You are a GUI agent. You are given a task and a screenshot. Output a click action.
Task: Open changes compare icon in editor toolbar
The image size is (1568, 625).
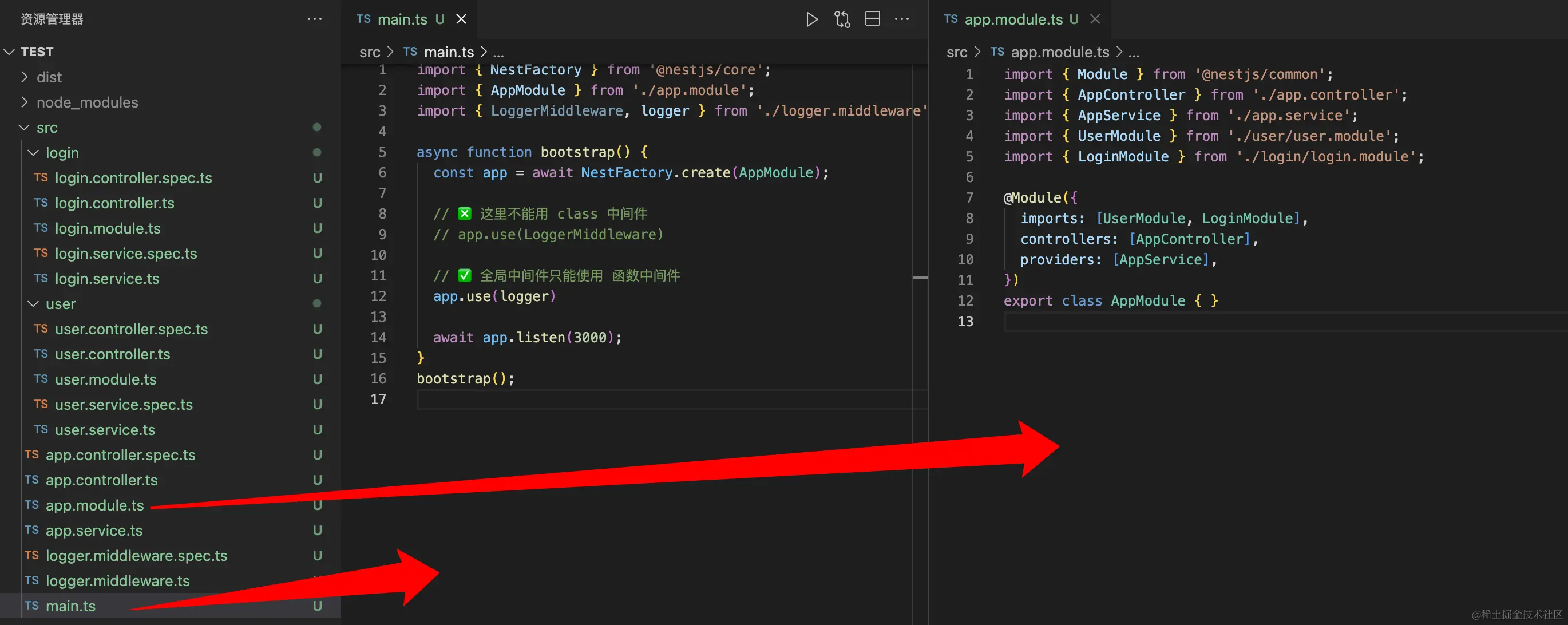(x=842, y=19)
